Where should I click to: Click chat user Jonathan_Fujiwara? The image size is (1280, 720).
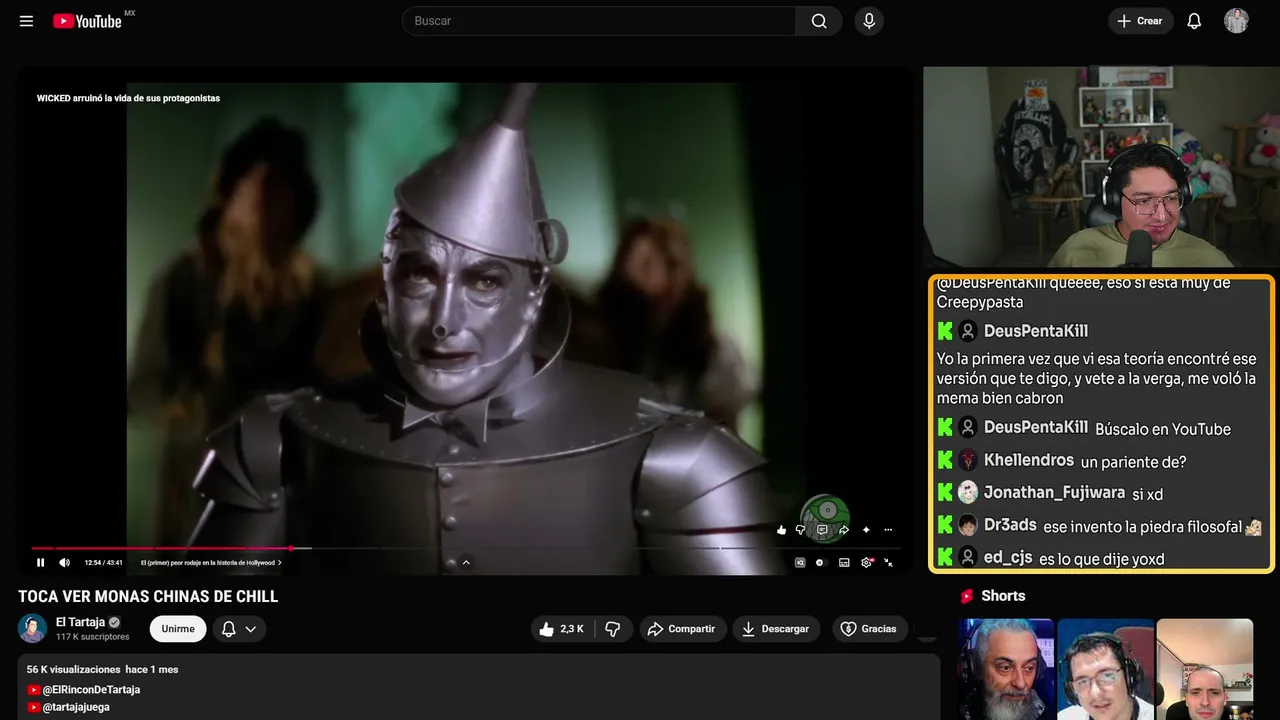click(1054, 492)
